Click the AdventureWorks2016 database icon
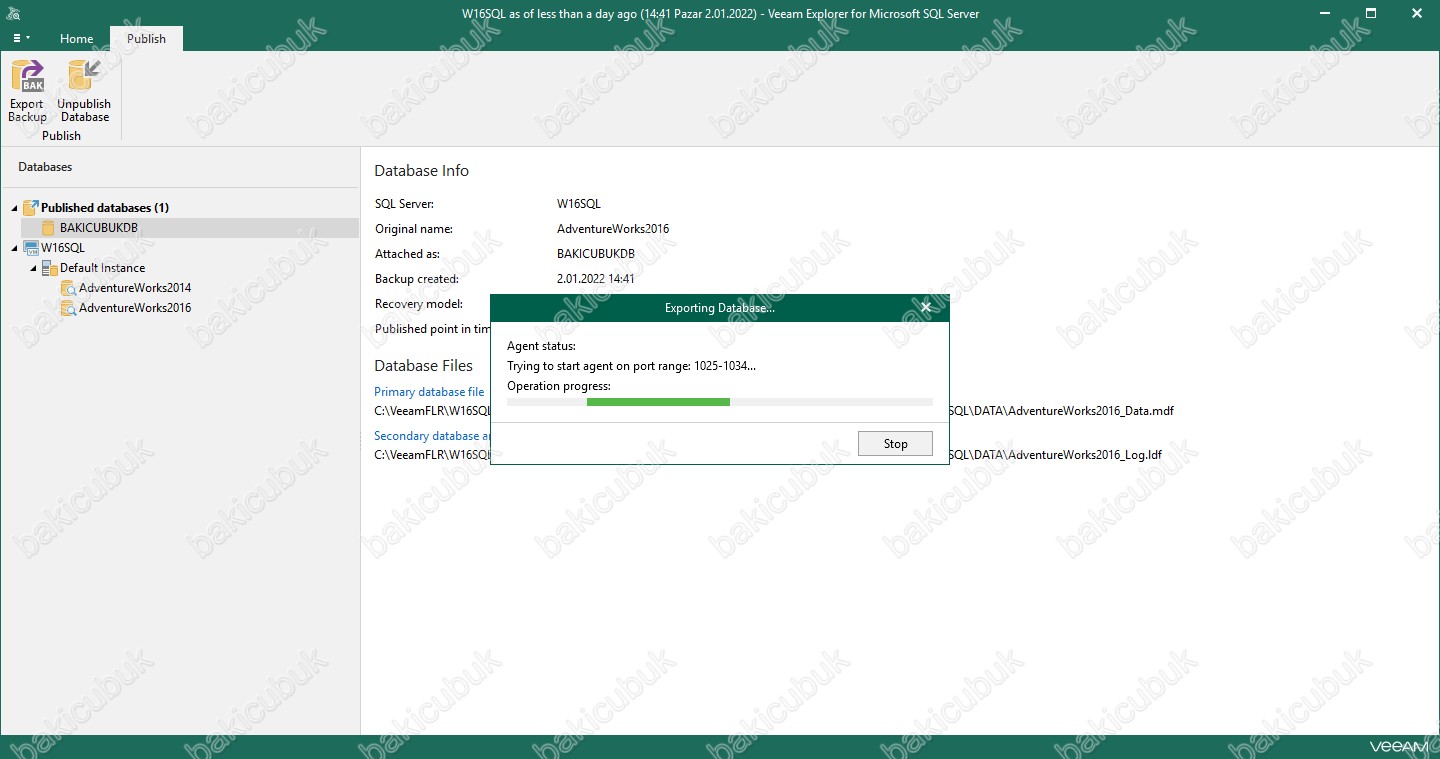The width and height of the screenshot is (1440, 759). (x=68, y=308)
